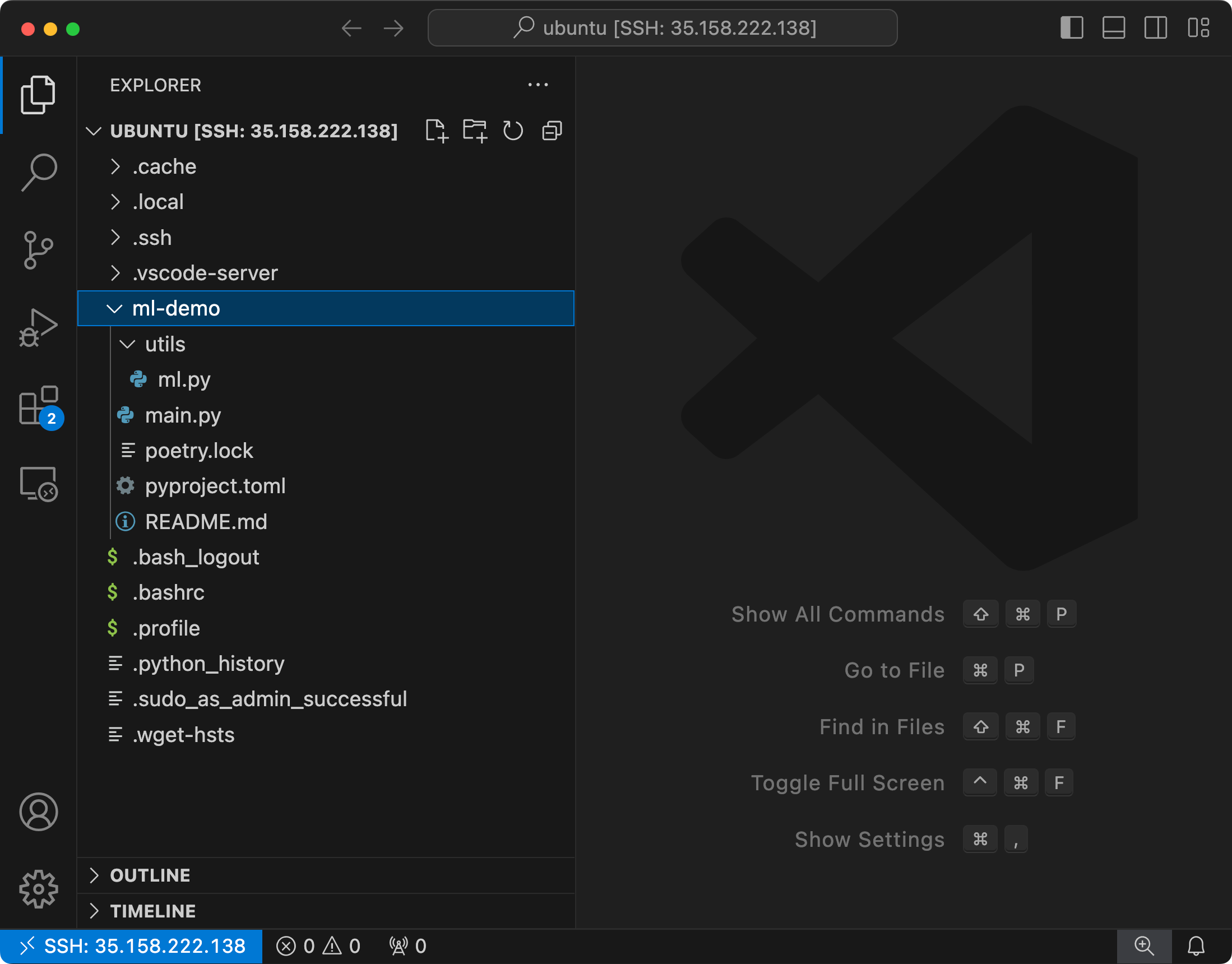
Task: Toggle the primary side bar visibility
Action: click(1071, 27)
